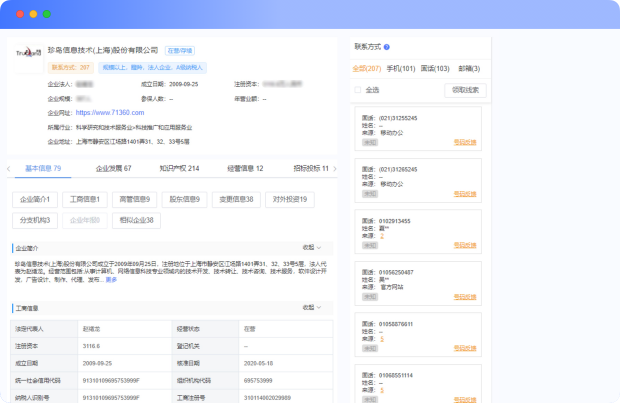Check the 全选 select-all checkbox
This screenshot has width=620, height=403.
click(358, 89)
